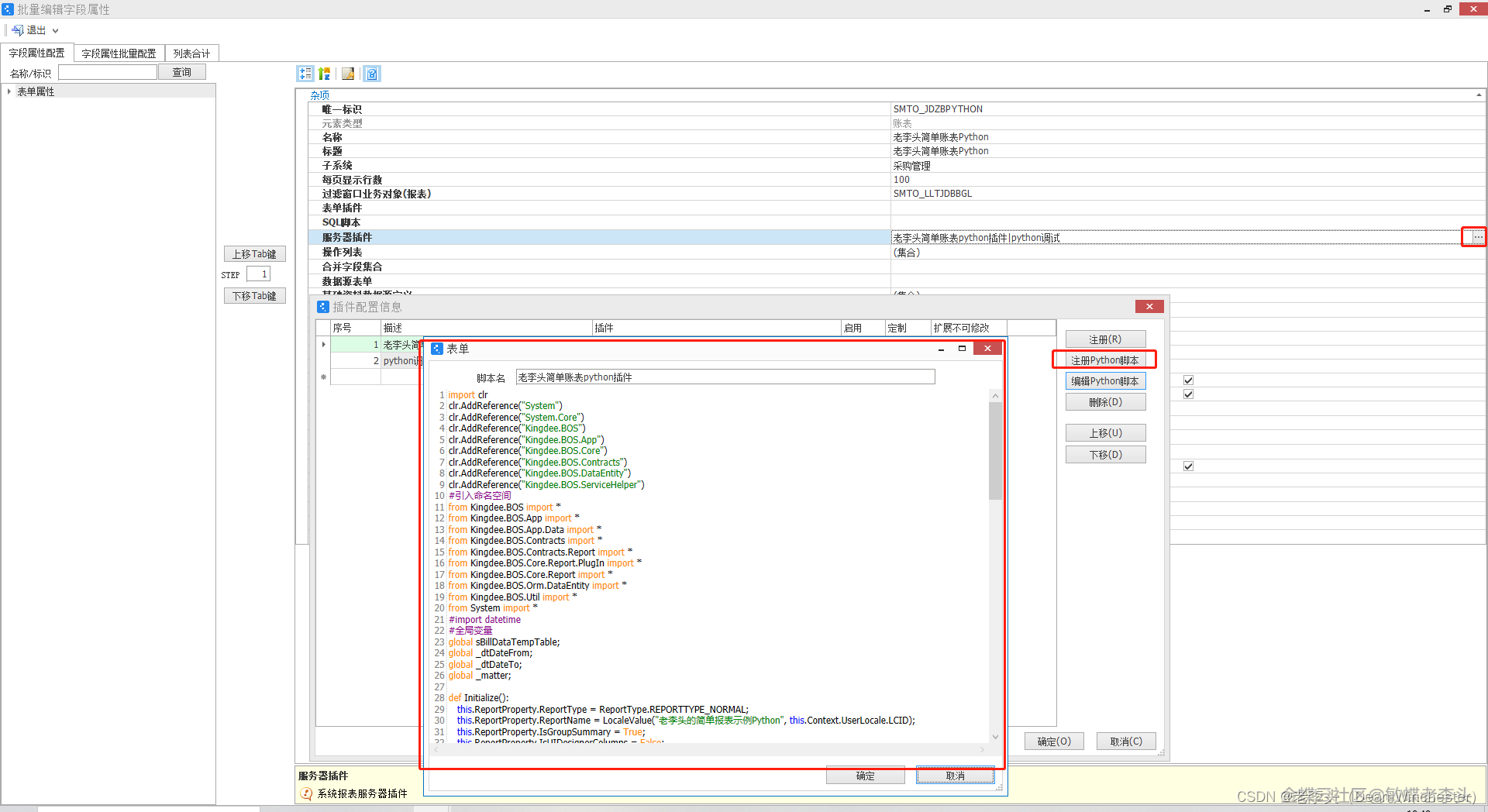This screenshot has height=812, width=1488.
Task: Close the 插件配置信息 dialog
Action: coord(1149,306)
